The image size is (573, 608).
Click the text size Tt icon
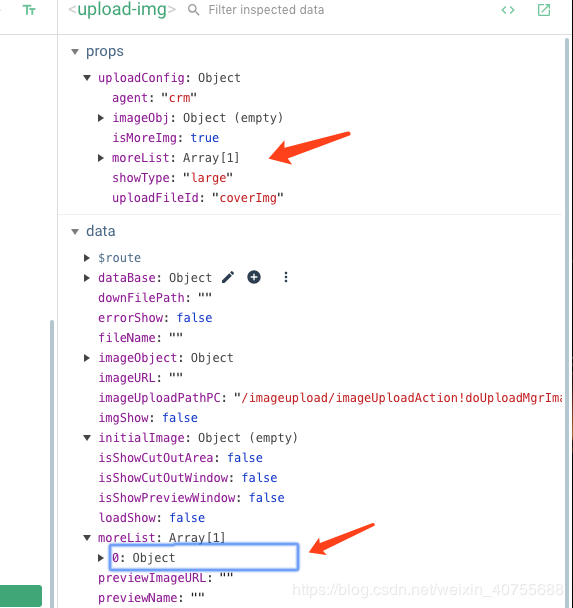(x=29, y=10)
